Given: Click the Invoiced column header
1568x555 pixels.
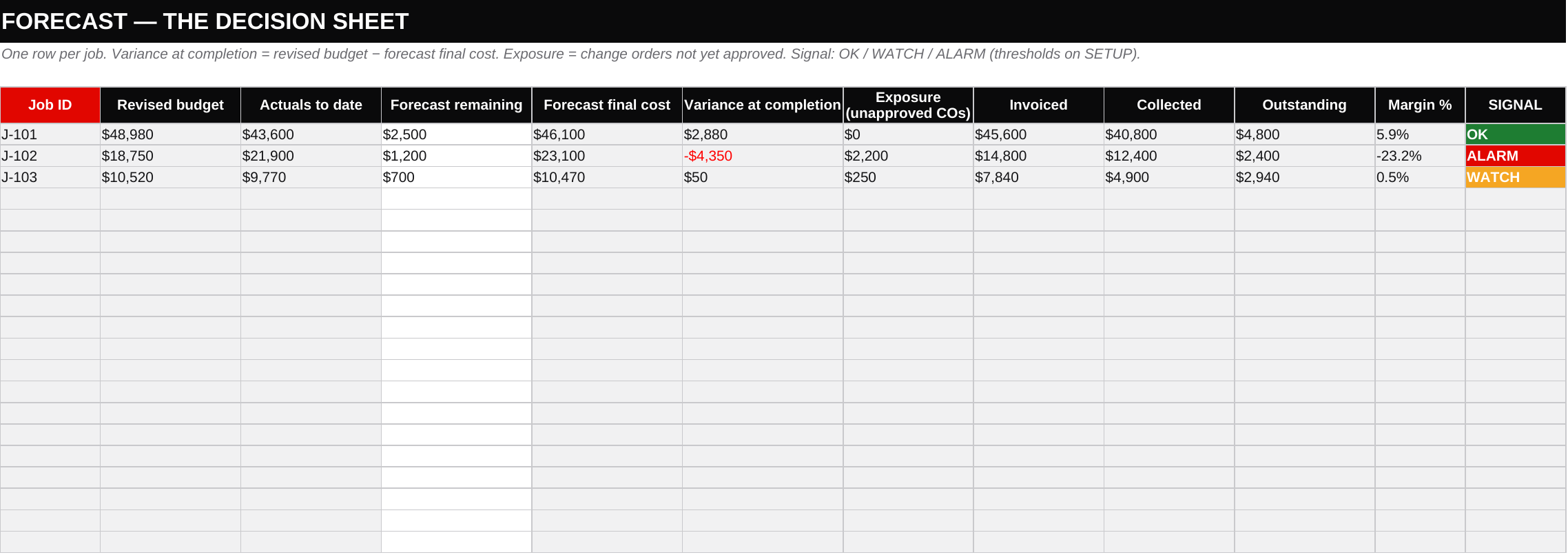Looking at the screenshot, I should 1038,105.
